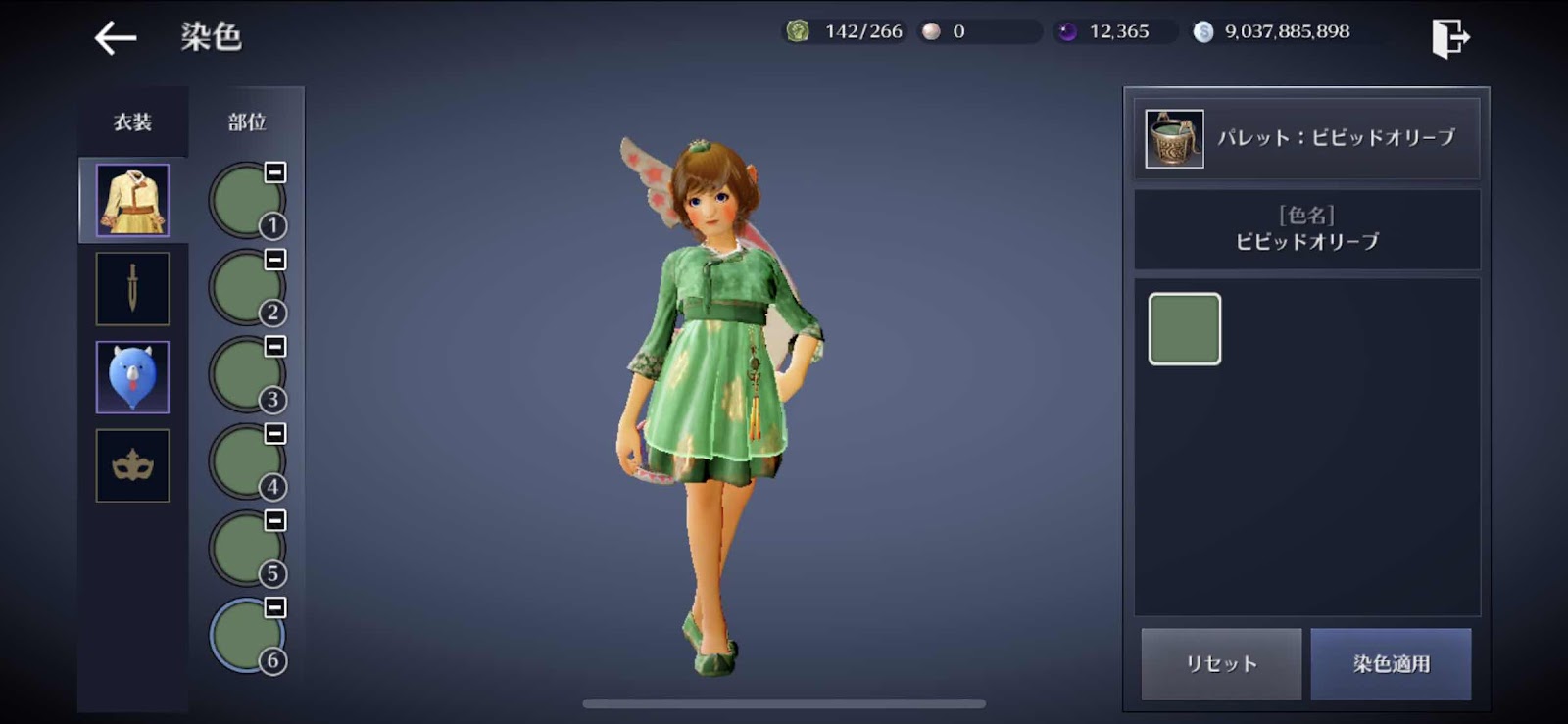Screen dimensions: 1568x724
Task: Open palette ビビッドオリーブ header
Action: coord(1306,138)
